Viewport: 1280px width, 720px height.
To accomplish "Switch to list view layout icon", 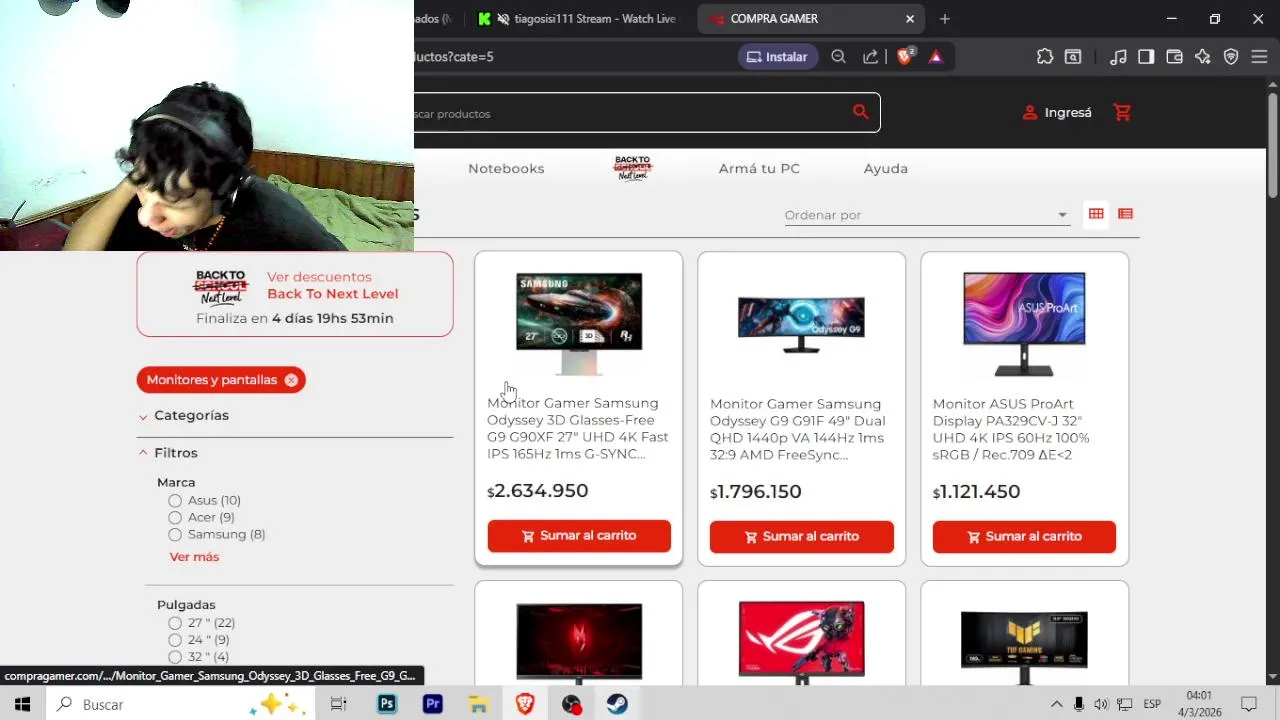I will 1125,214.
